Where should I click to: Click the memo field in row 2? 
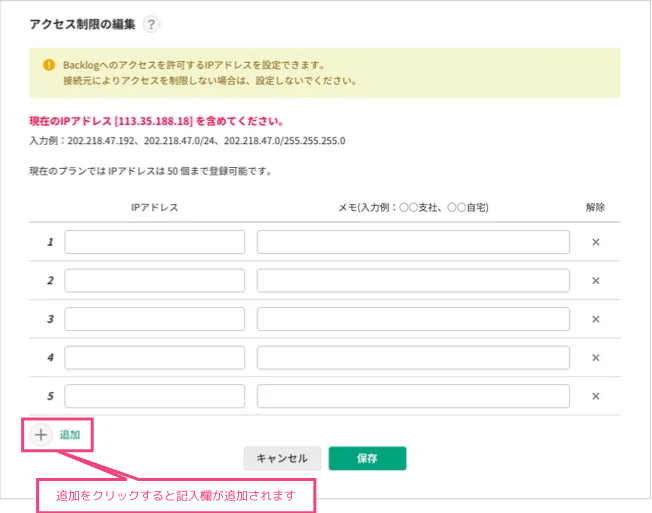[413, 281]
